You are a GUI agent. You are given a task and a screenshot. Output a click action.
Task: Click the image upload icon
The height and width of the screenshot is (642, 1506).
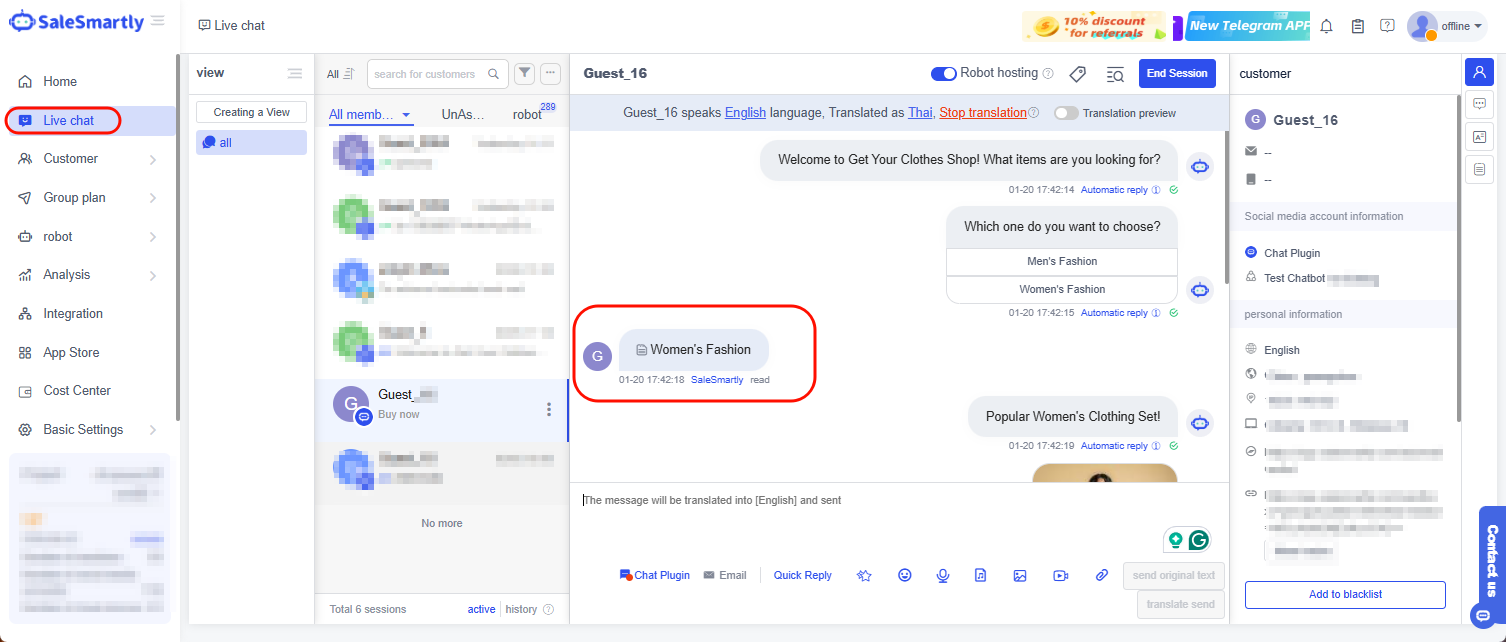1020,575
